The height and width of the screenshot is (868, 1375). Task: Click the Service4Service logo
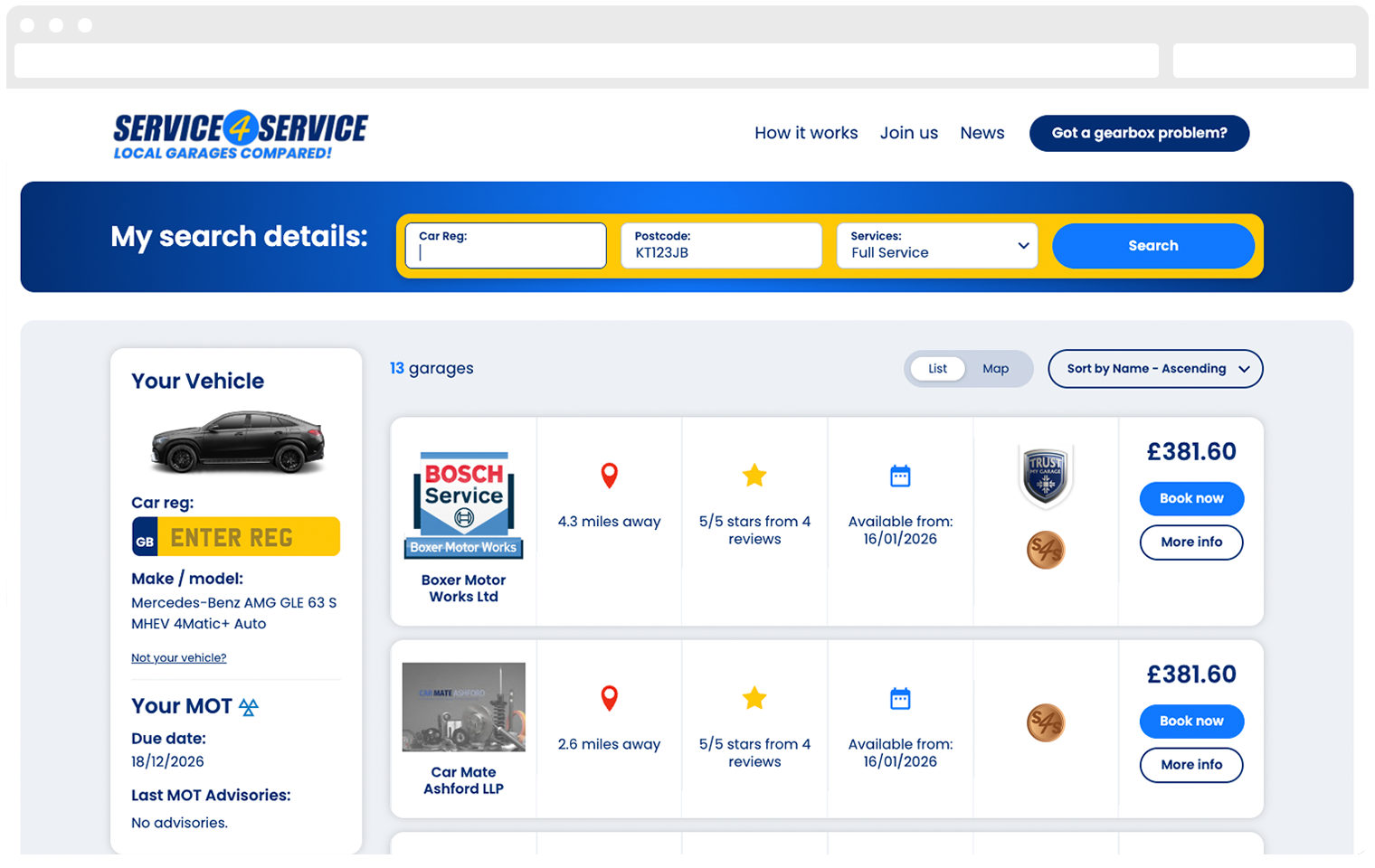240,135
